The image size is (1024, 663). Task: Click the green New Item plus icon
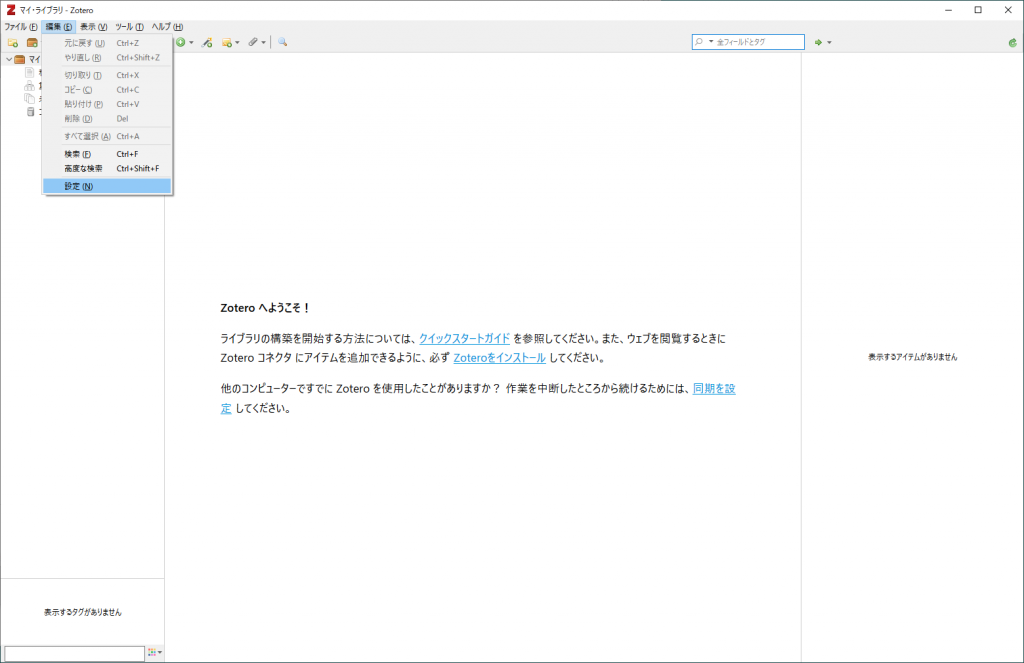(181, 42)
